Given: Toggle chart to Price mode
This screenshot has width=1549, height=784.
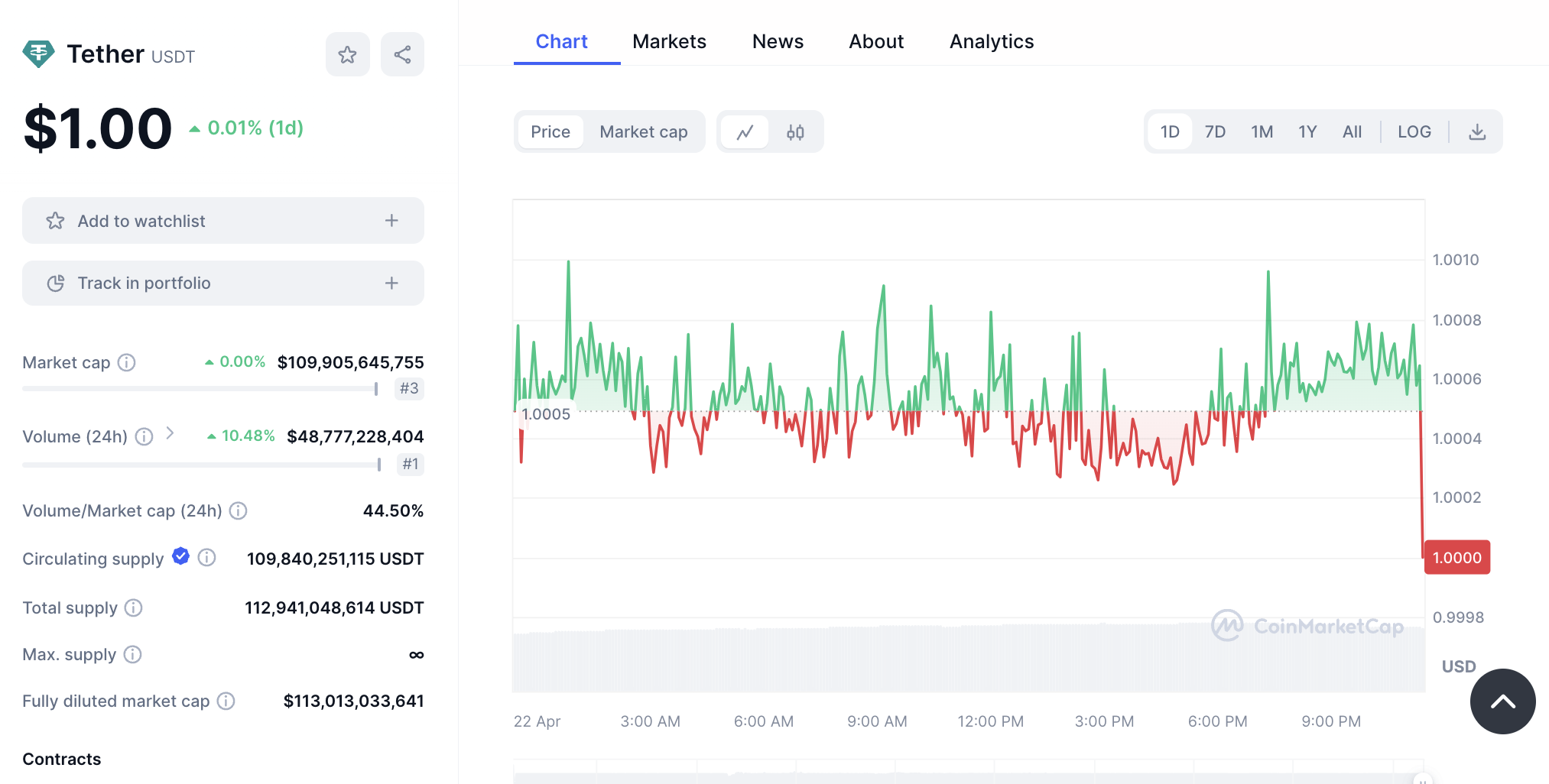Looking at the screenshot, I should click(550, 132).
